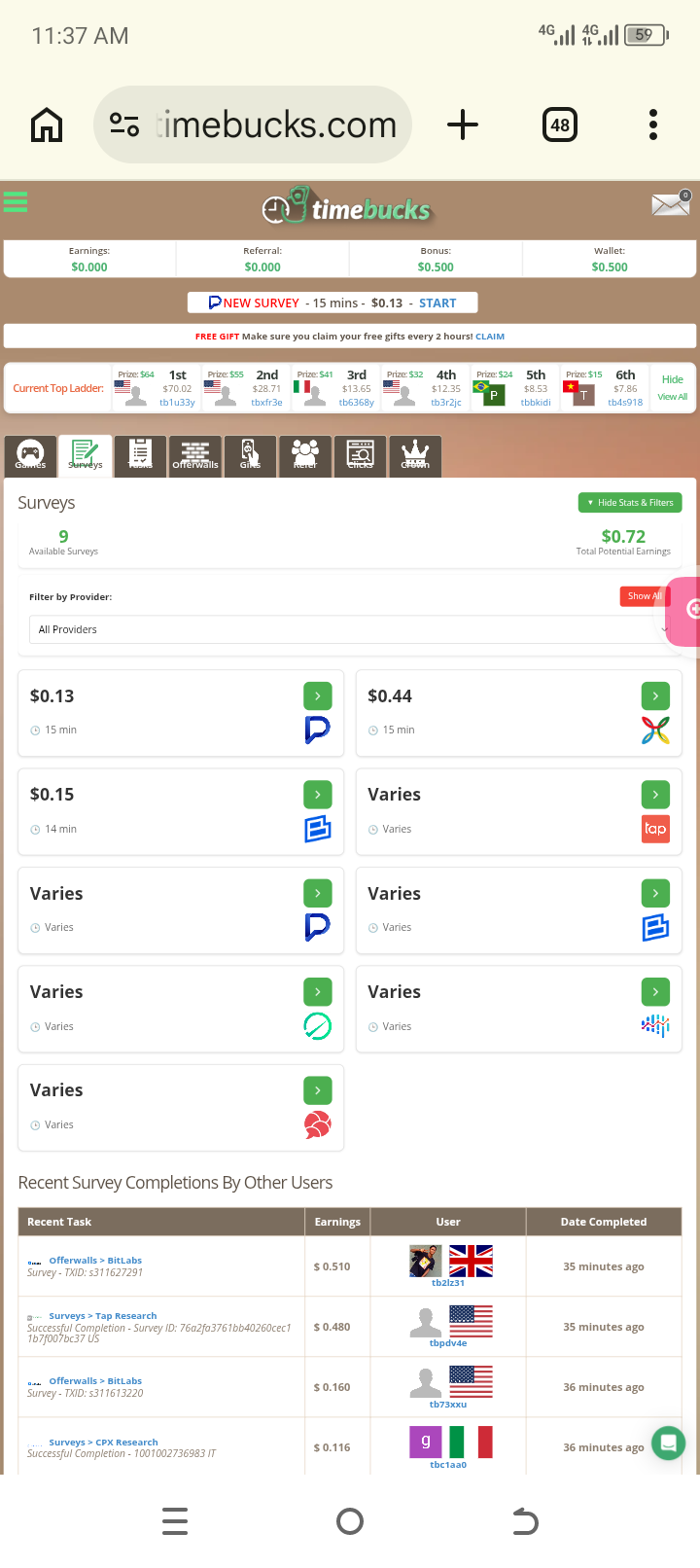Open the Clicks tab icon
Viewport: 700px width, 1568px height.
click(x=361, y=455)
